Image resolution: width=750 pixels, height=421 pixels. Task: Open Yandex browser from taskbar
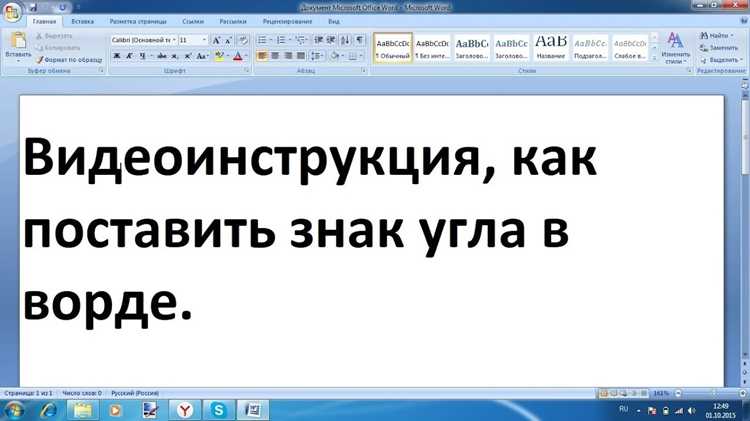point(185,410)
